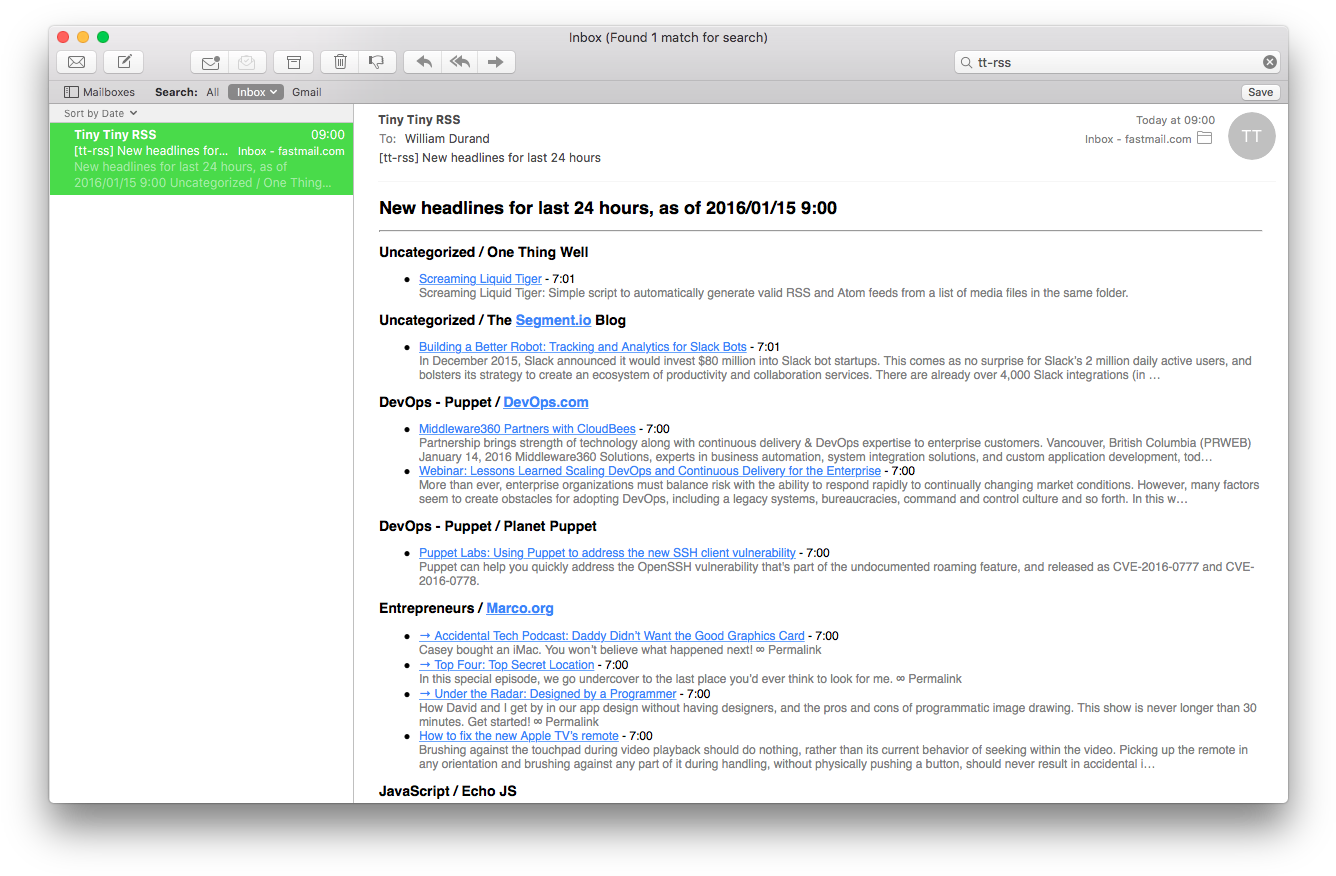Compose a new message with the pencil icon
This screenshot has height=876, width=1336.
click(122, 61)
